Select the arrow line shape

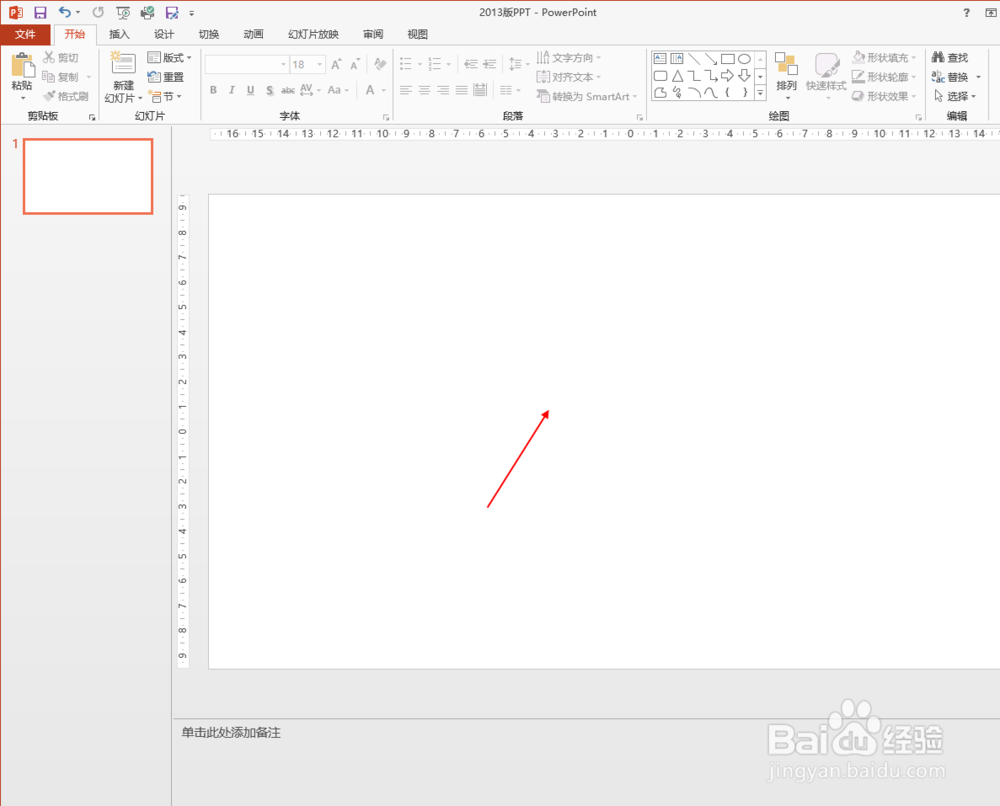pyautogui.click(x=710, y=59)
